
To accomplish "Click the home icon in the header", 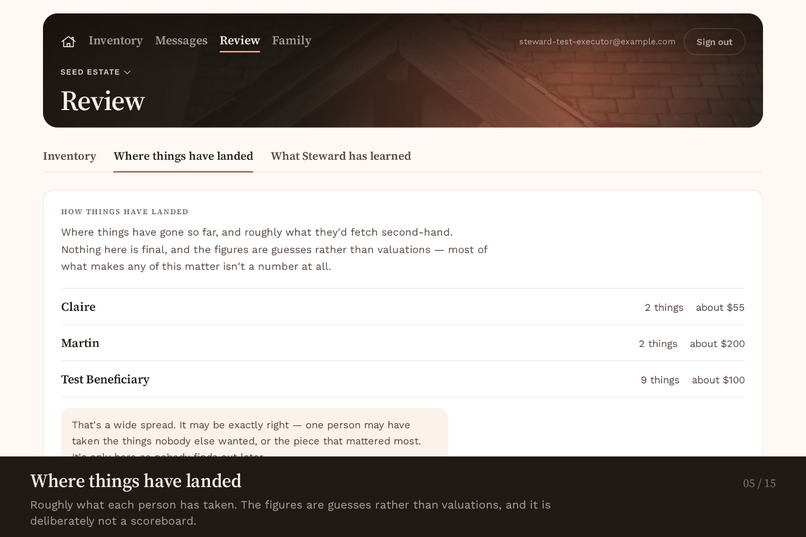I will [x=68, y=42].
